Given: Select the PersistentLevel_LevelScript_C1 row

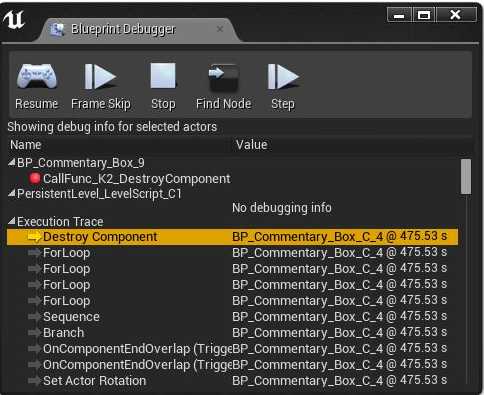Looking at the screenshot, I should [x=232, y=194].
